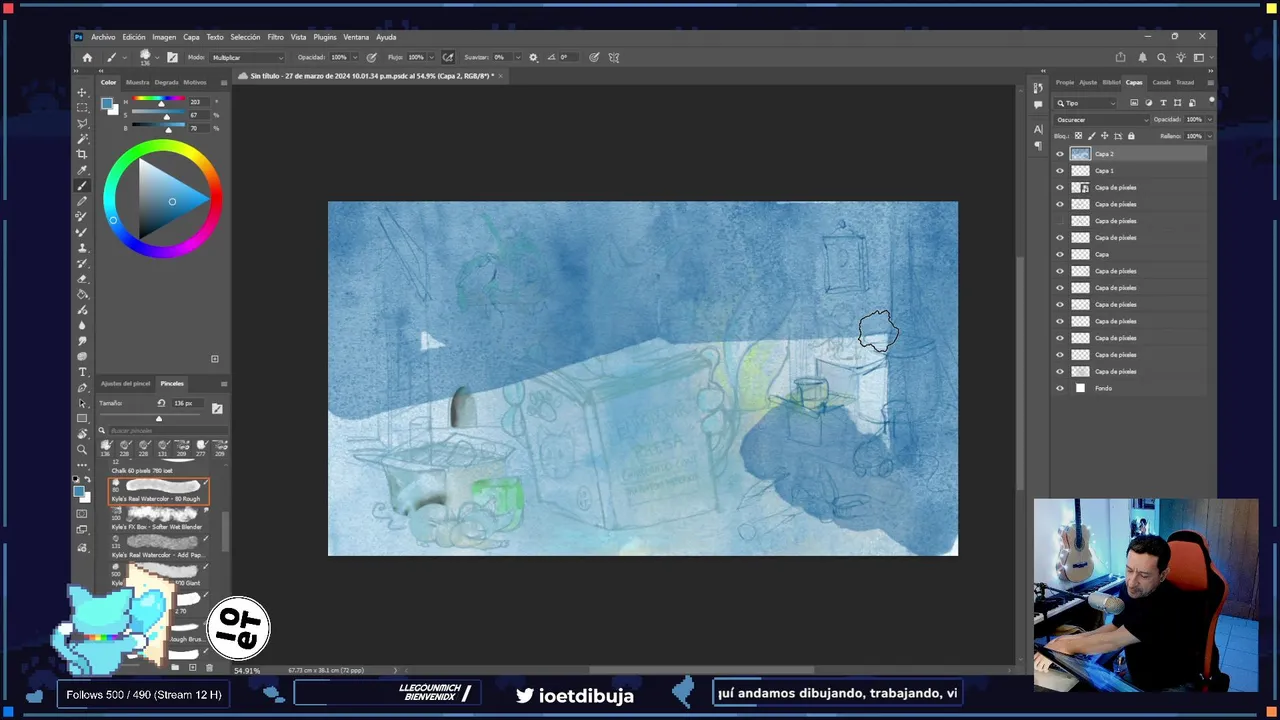Select Kyle's Real Watercolor Add Pap brush
The image size is (1280, 720).
[159, 547]
